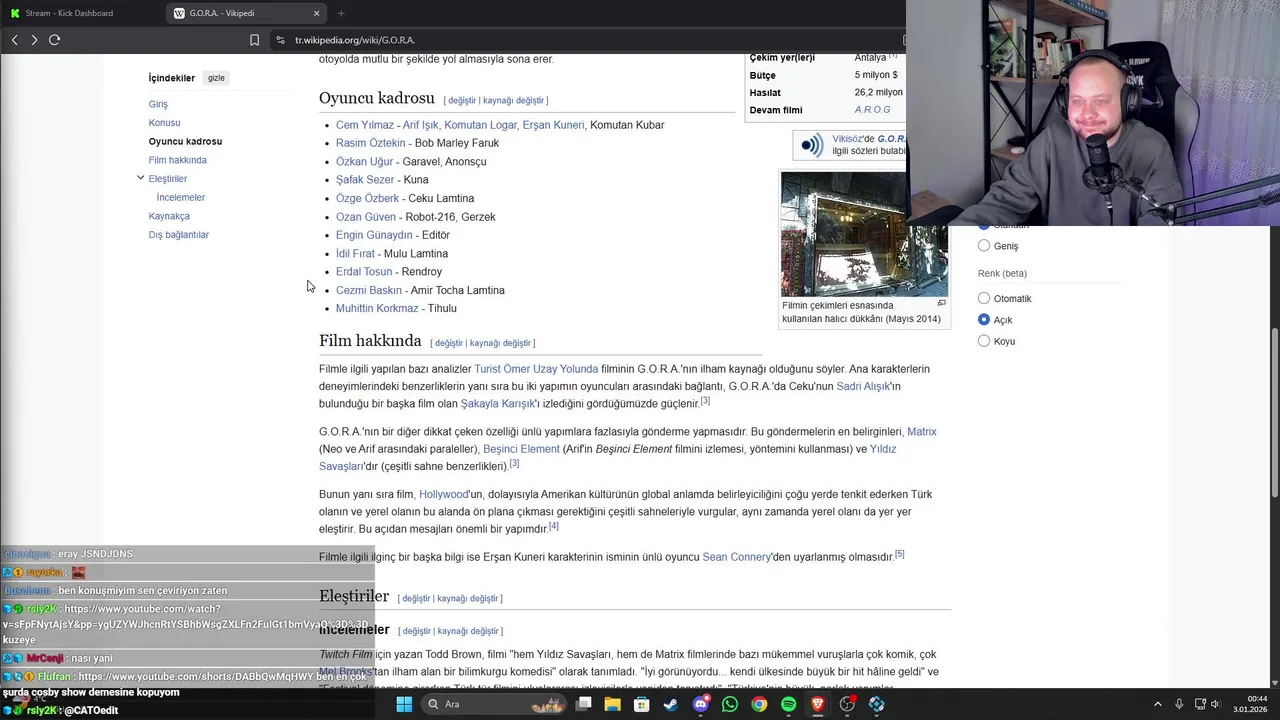Jump to Konusu in contents
The image size is (1280, 720).
[x=164, y=123]
